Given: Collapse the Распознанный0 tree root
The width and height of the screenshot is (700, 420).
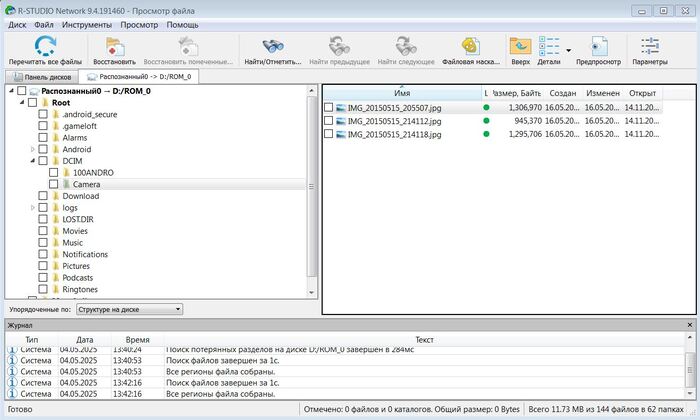Looking at the screenshot, I should click(x=11, y=91).
